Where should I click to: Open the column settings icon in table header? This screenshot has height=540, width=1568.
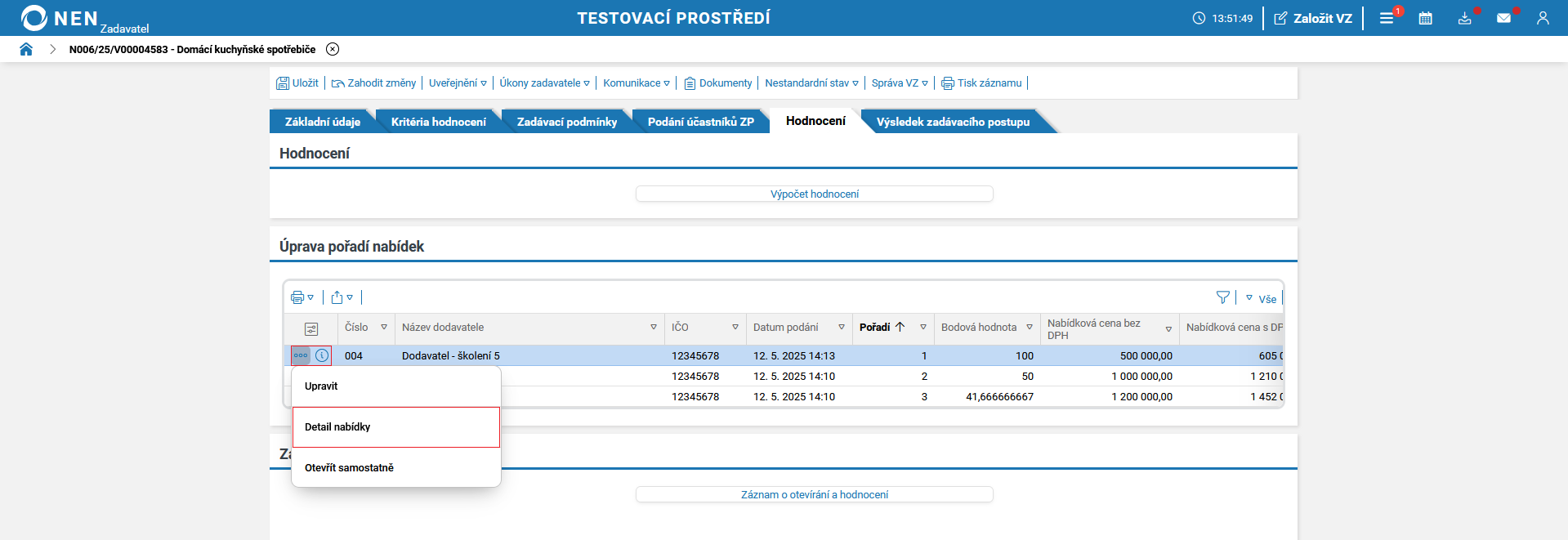pyautogui.click(x=311, y=328)
